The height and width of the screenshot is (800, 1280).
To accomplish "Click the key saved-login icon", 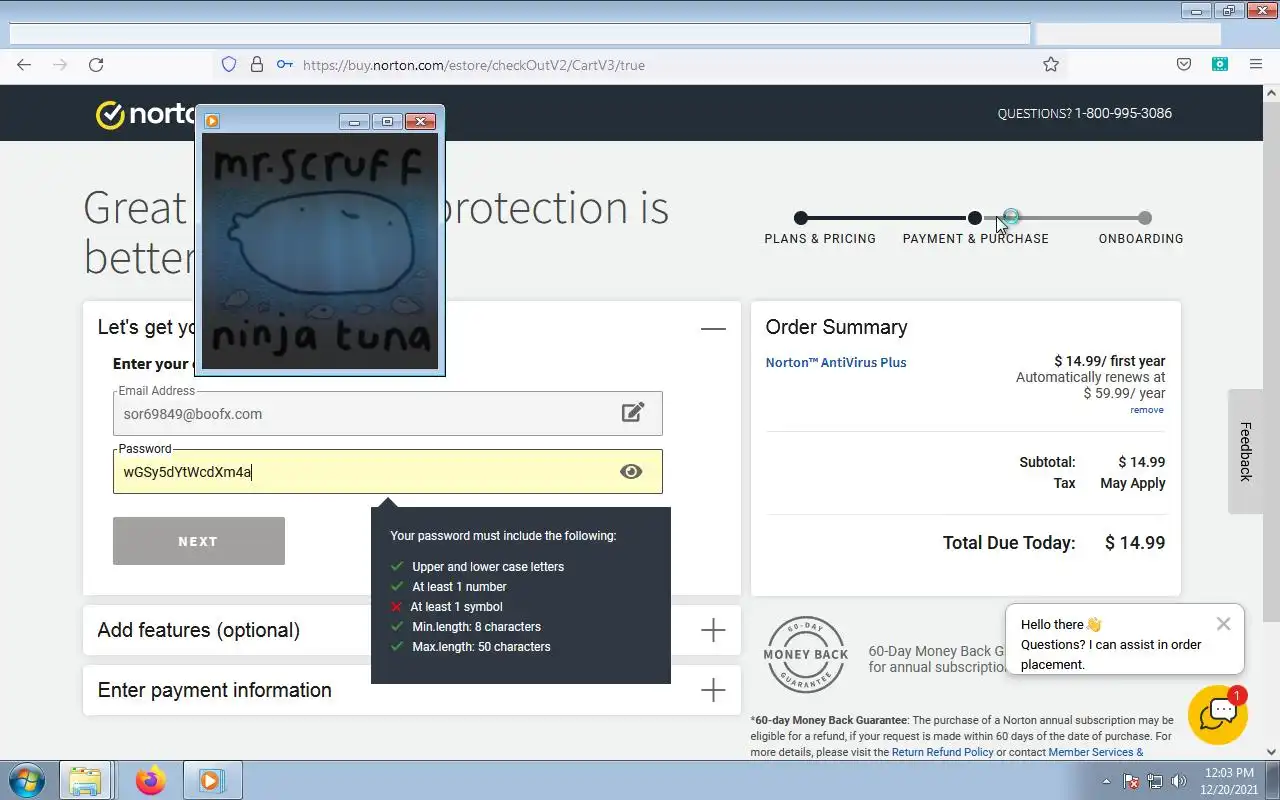I will click(x=285, y=65).
